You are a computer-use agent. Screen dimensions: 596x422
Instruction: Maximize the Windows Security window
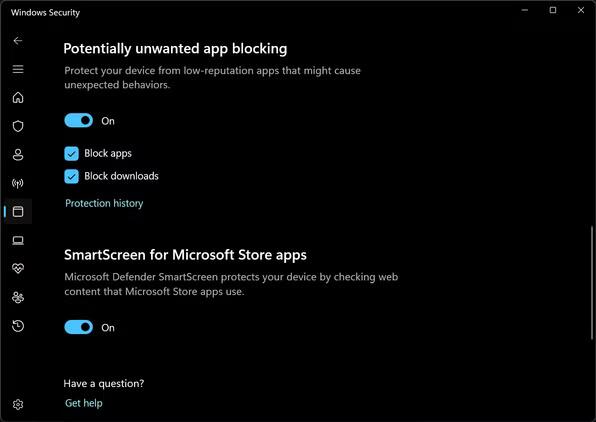coord(553,10)
